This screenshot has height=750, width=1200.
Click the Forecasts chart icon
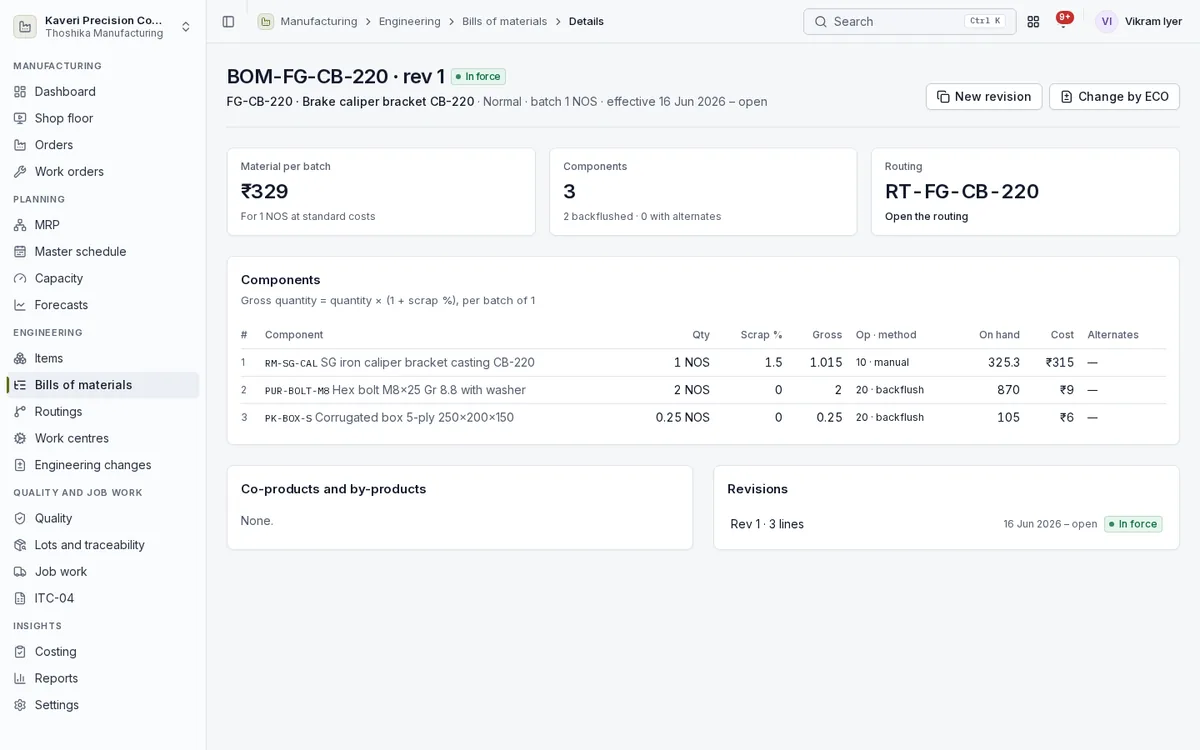[x=20, y=305]
